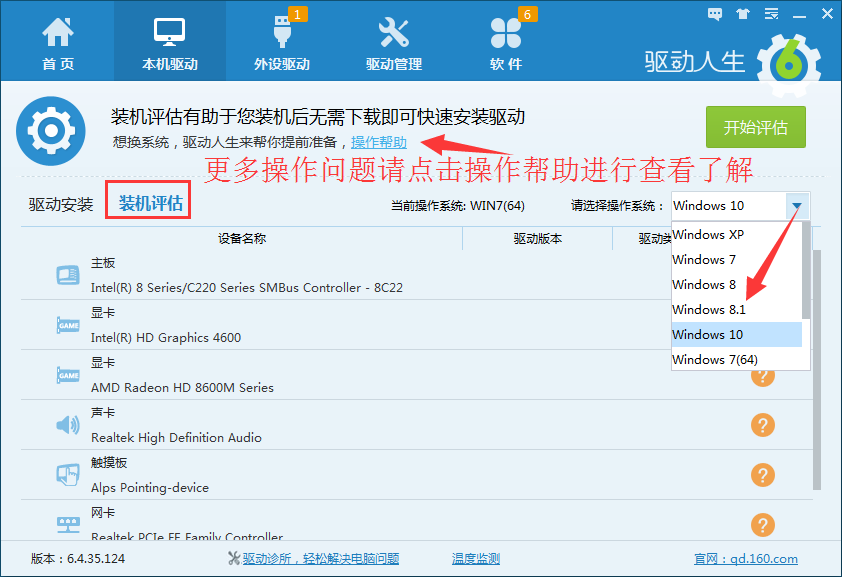Click the wrench icon beside 驱动诊所
842x577 pixels.
[234, 559]
